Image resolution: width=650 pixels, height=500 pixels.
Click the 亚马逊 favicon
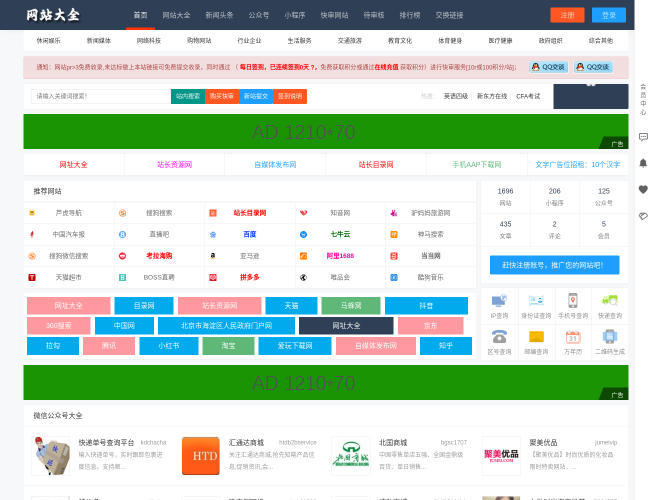[213, 256]
